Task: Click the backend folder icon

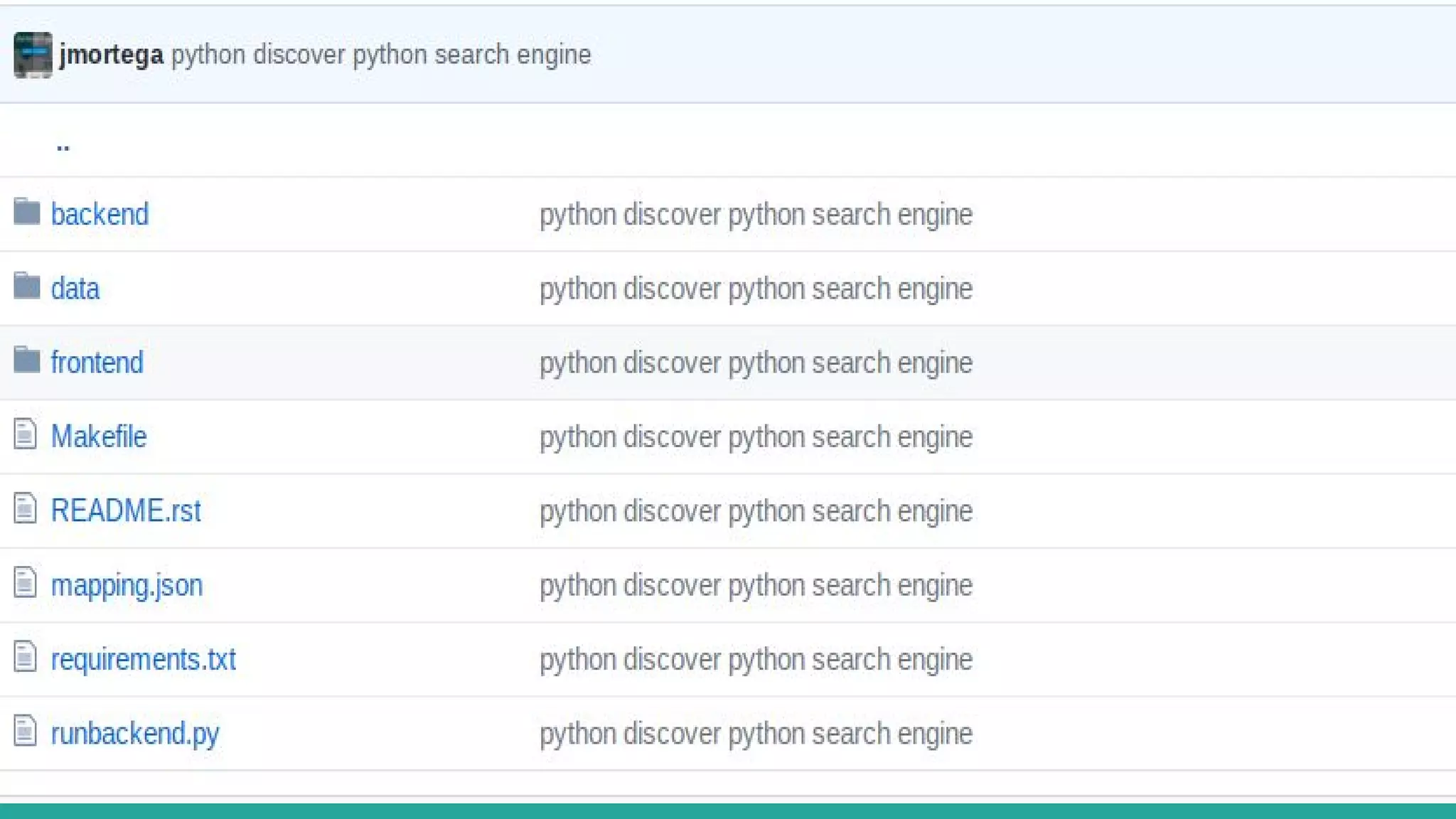Action: [x=27, y=212]
